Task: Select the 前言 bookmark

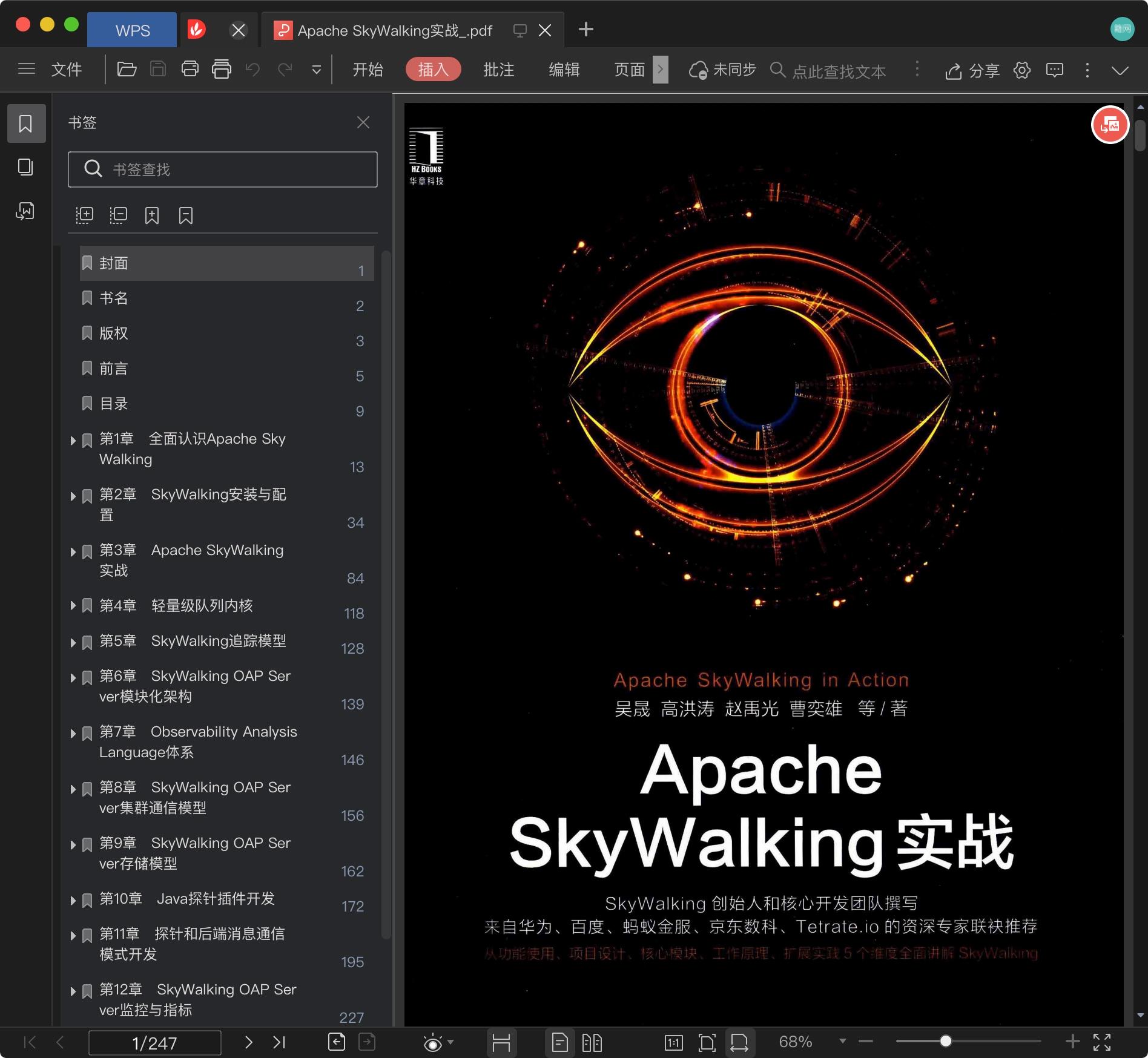Action: [227, 369]
